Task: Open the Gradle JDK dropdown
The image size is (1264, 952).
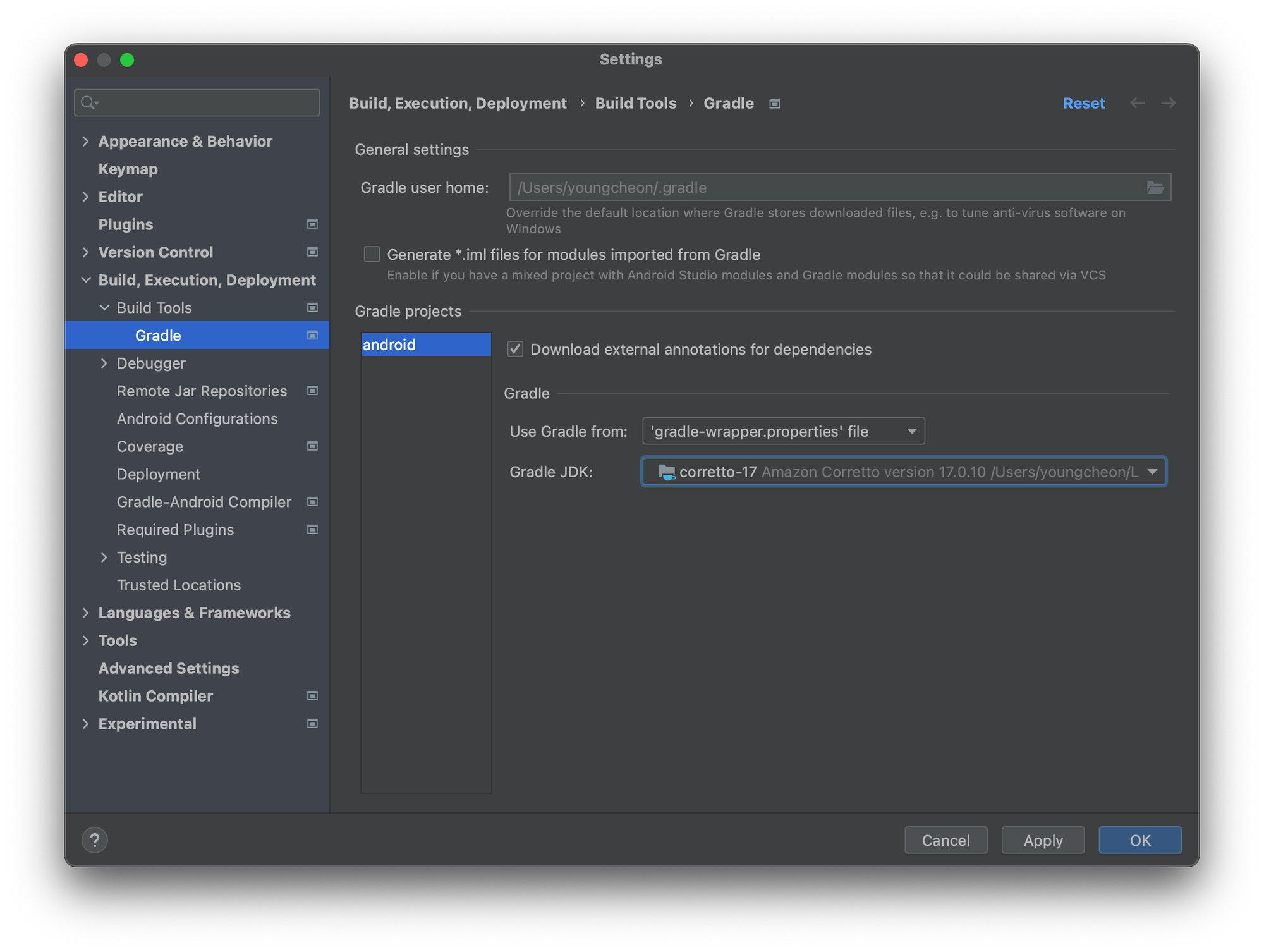Action: 903,472
